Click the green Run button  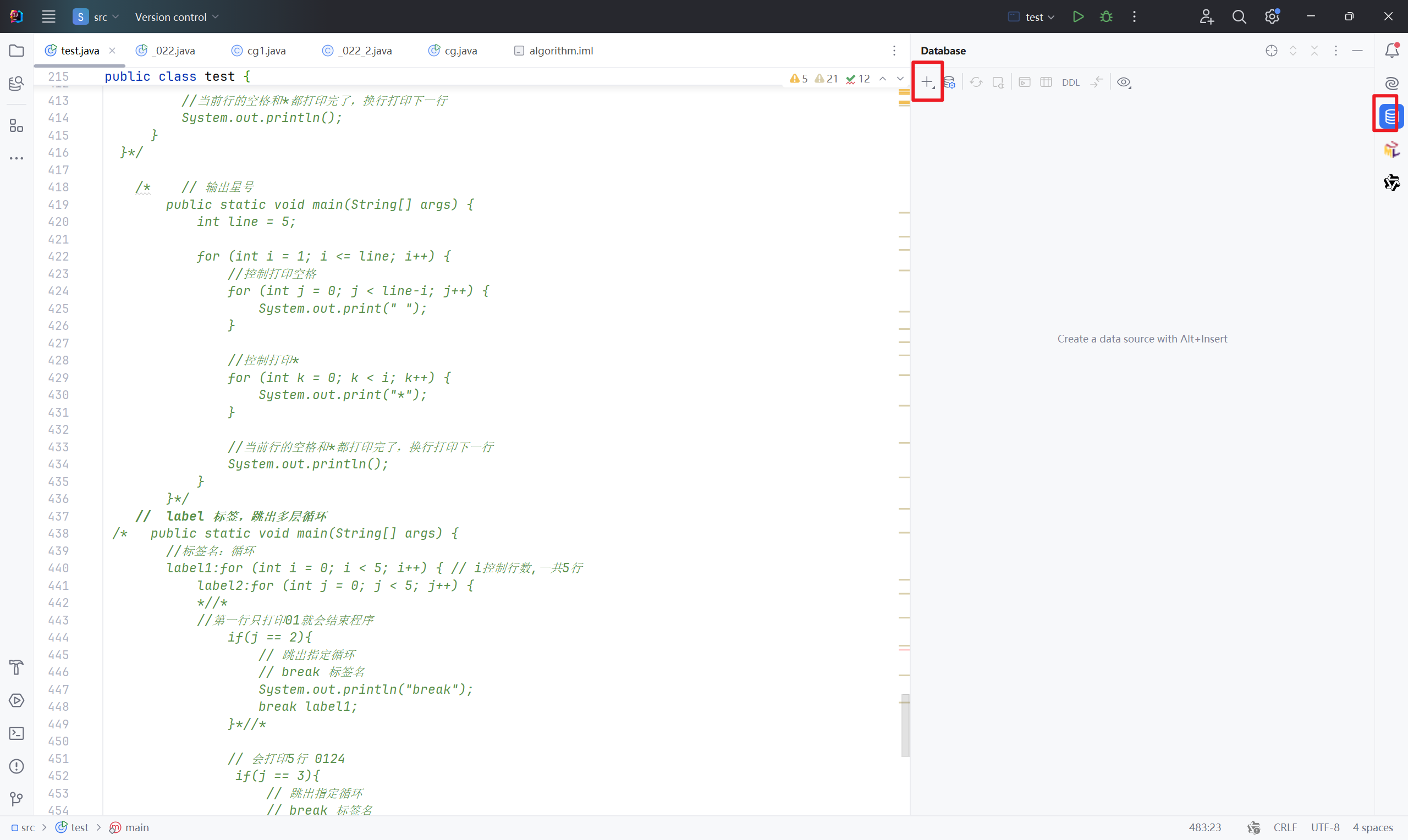[1077, 16]
